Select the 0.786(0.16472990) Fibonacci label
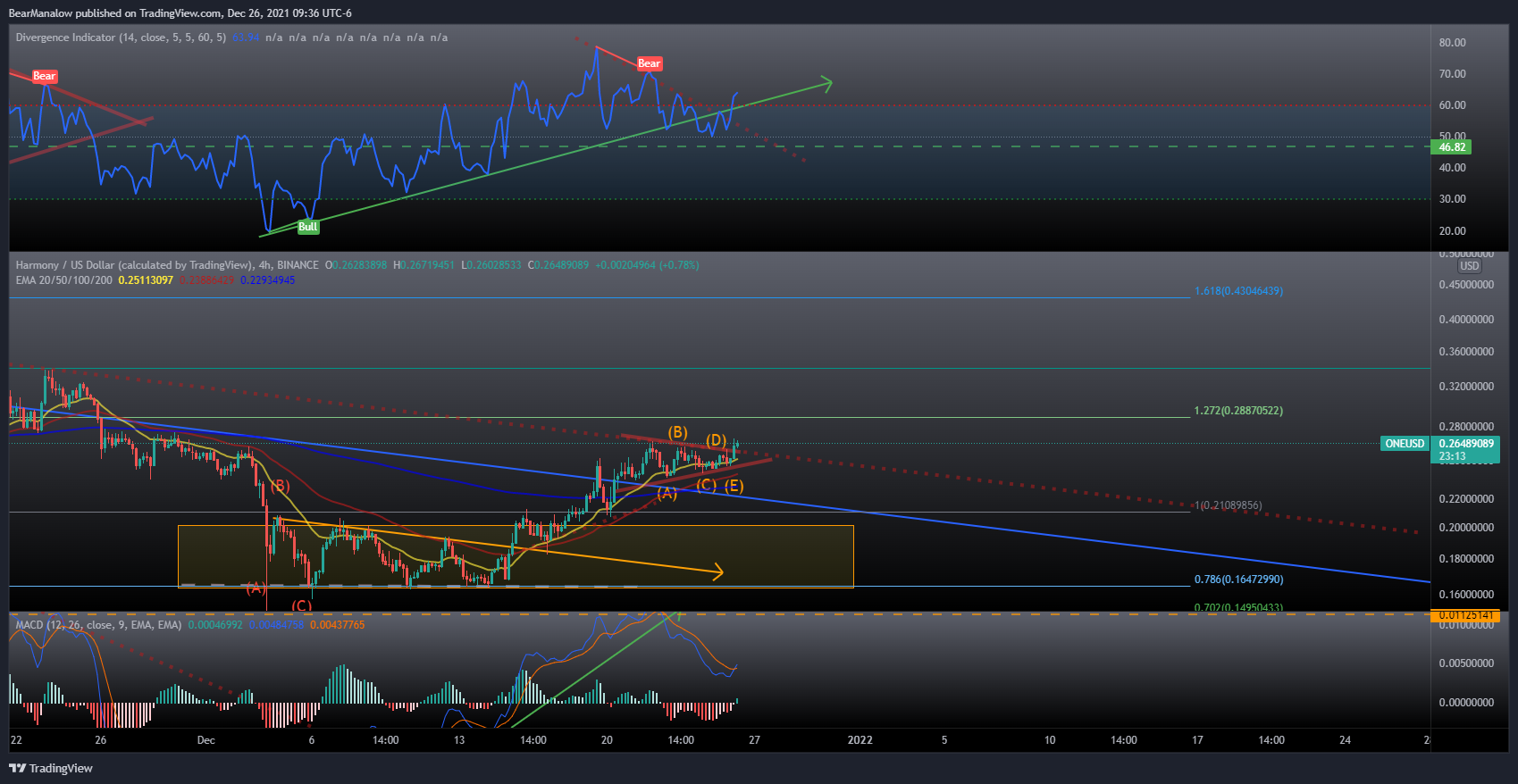Viewport: 1518px width, 784px height. 1238,580
